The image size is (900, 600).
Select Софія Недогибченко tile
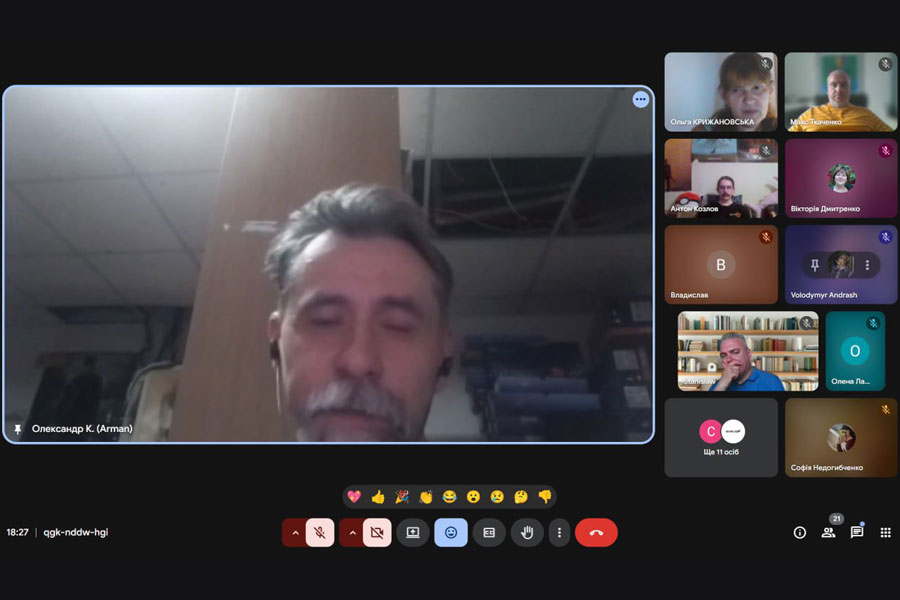pyautogui.click(x=841, y=438)
